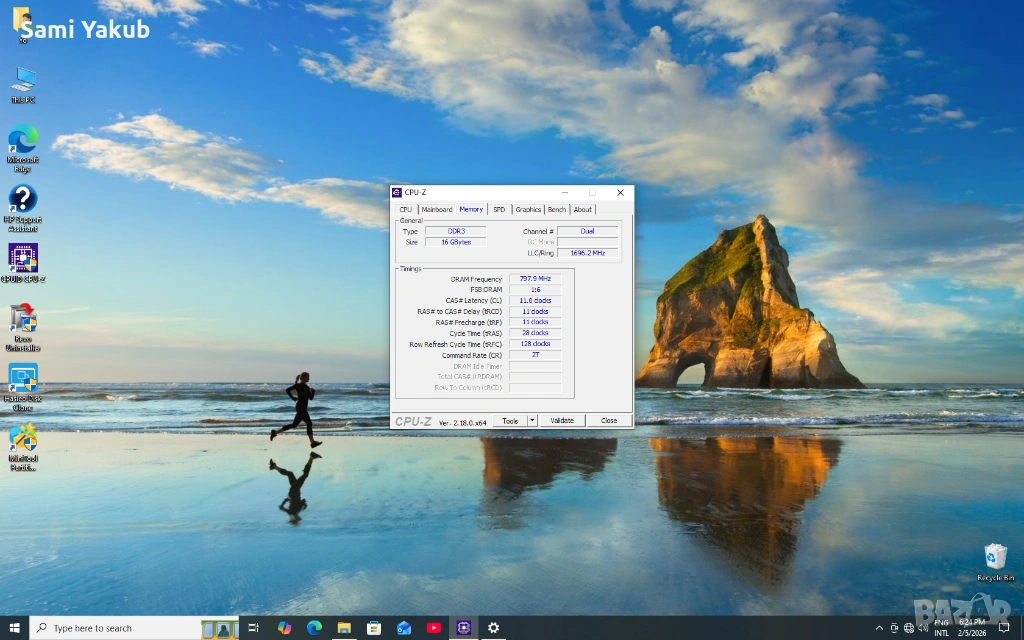Switch to the SPD tab

pyautogui.click(x=499, y=210)
